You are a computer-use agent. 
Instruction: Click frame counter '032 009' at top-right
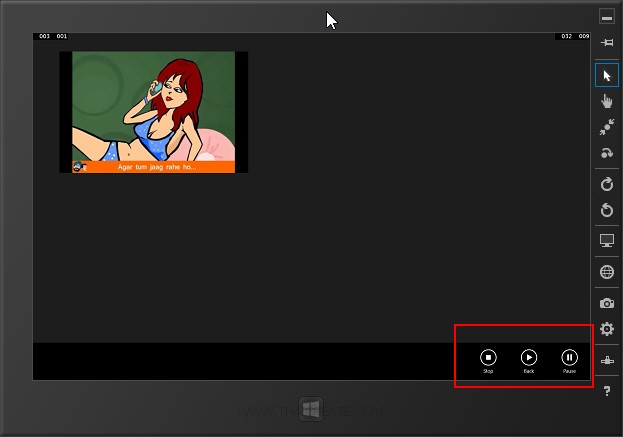pos(575,36)
